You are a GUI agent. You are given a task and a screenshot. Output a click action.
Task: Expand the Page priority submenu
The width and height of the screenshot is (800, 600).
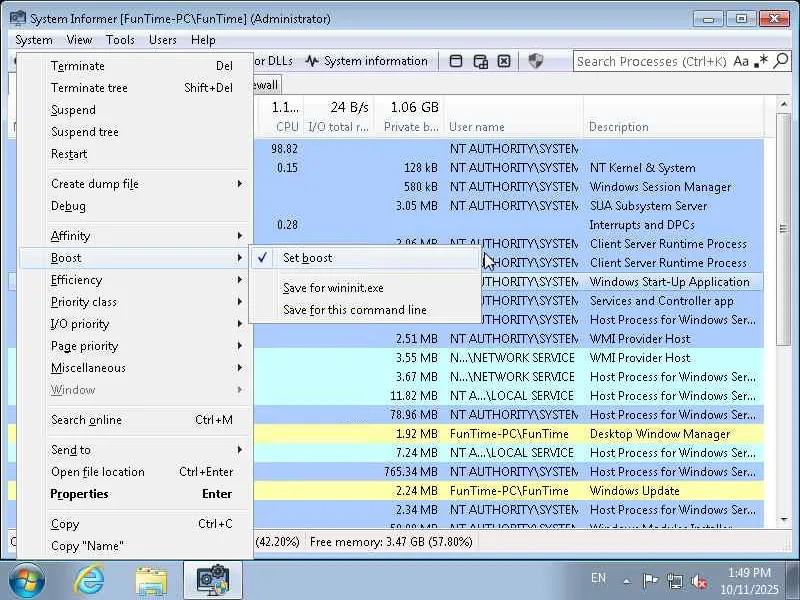coord(135,345)
